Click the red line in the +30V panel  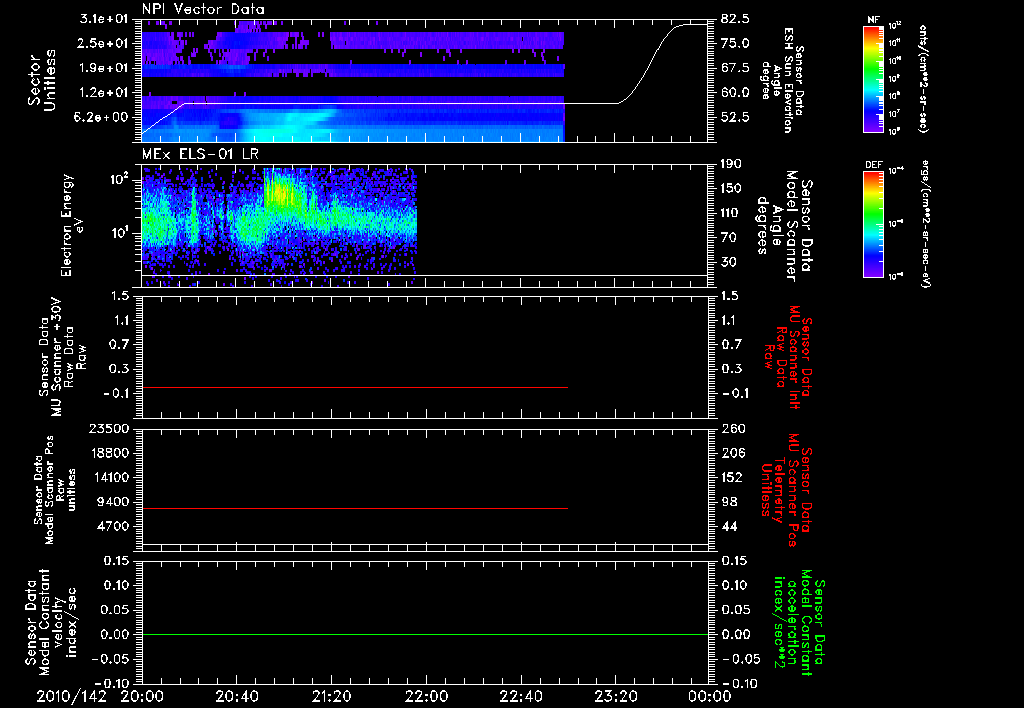coord(355,388)
